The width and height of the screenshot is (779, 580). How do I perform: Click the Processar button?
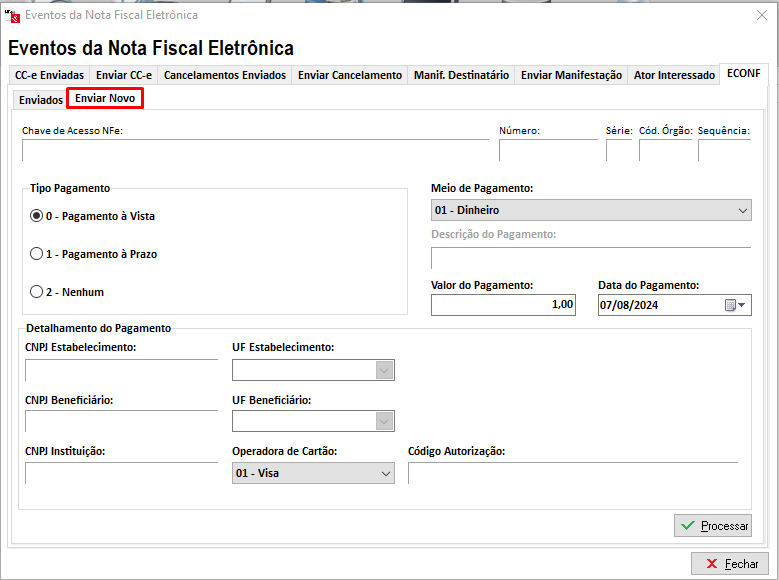coord(713,526)
